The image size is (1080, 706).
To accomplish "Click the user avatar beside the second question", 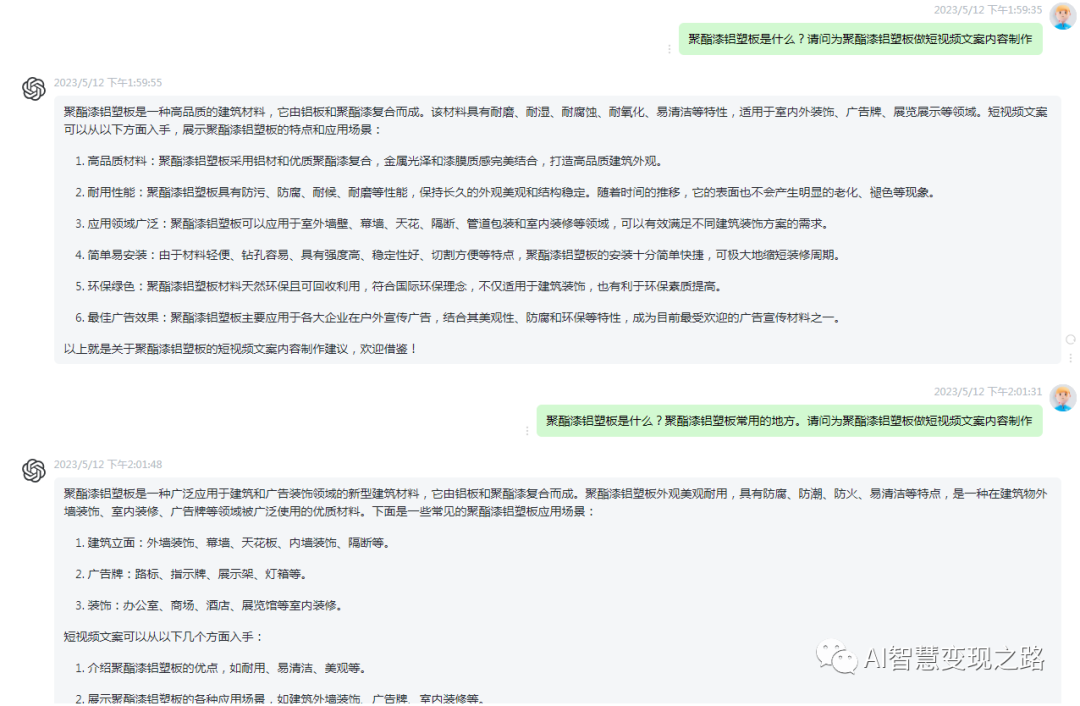I will pos(1063,398).
